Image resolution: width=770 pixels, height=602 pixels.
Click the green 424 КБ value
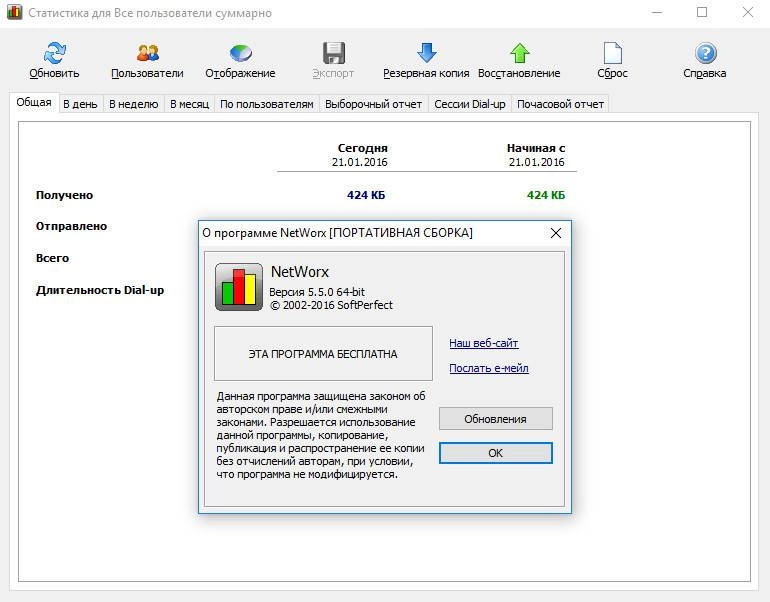tap(546, 195)
